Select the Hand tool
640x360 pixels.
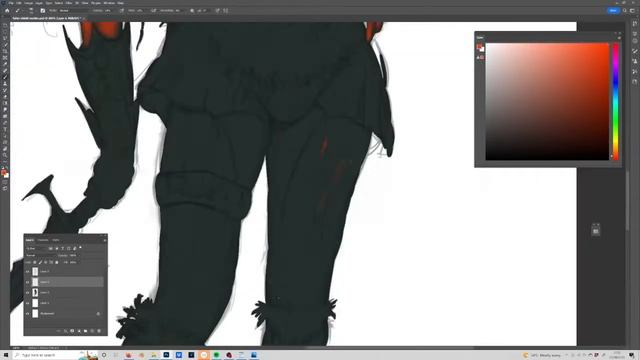pos(5,149)
